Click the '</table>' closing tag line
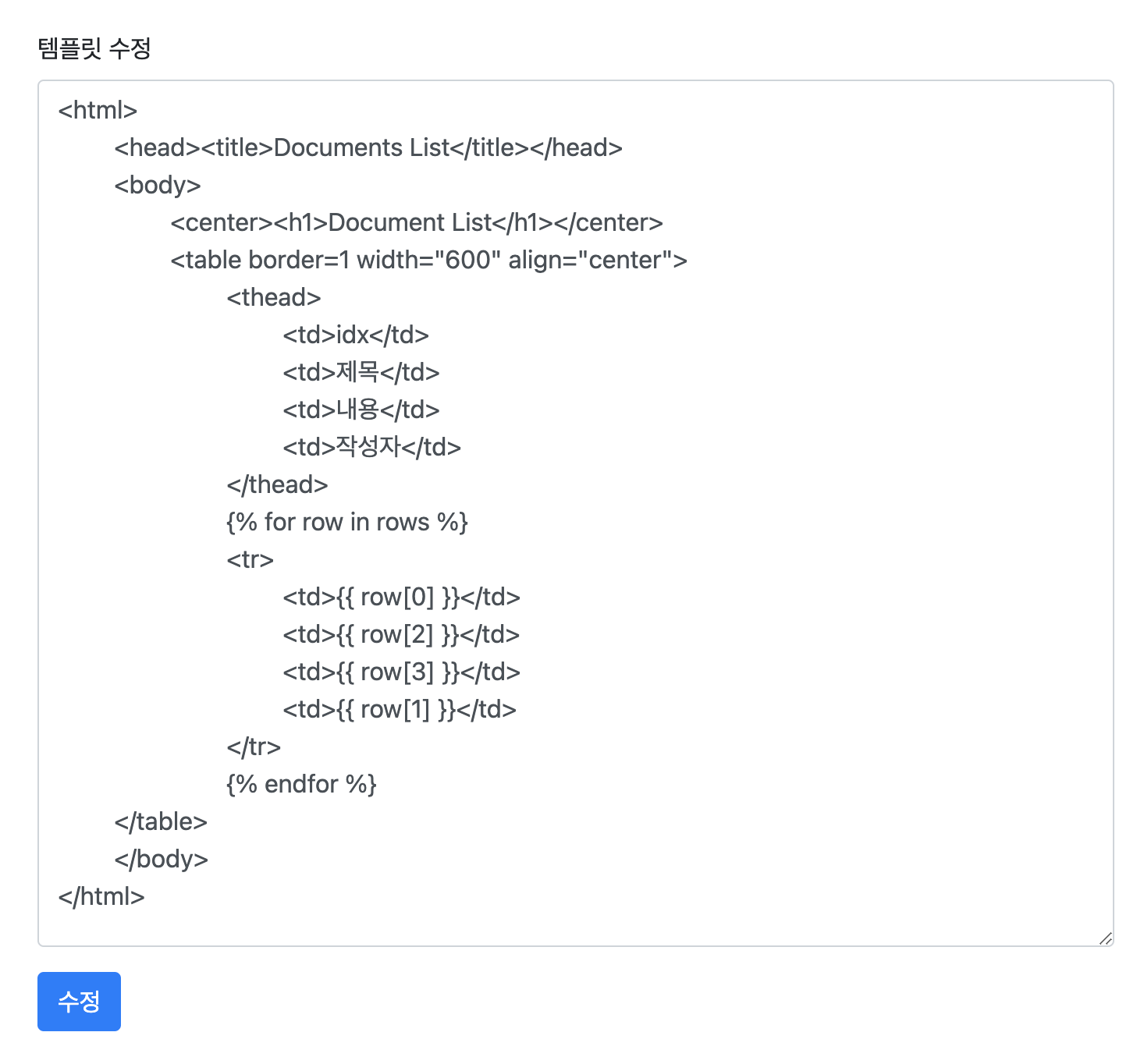Screen dimensions: 1144x1064 click(x=161, y=821)
